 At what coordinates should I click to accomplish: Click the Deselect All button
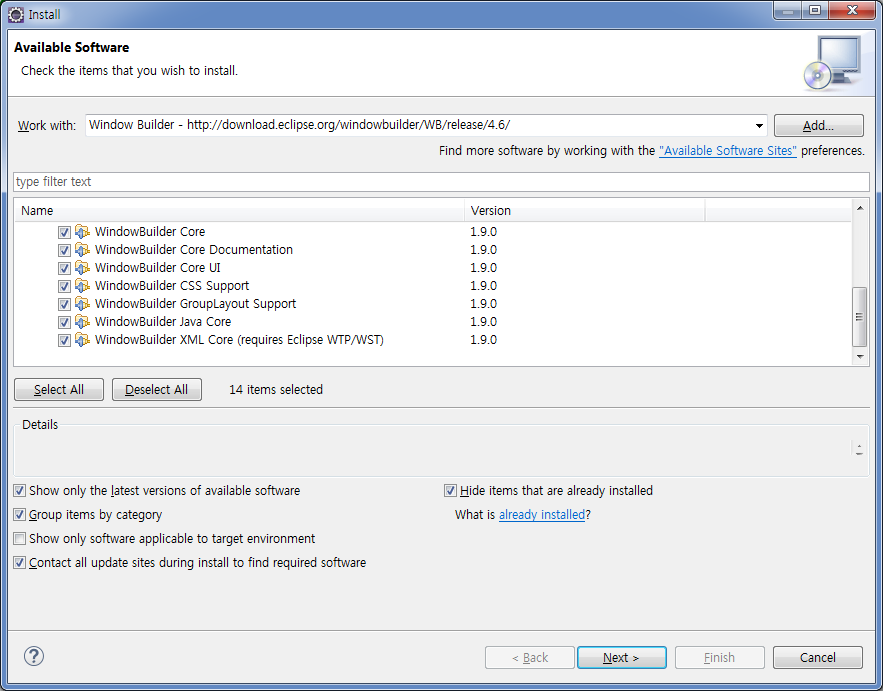coord(157,390)
